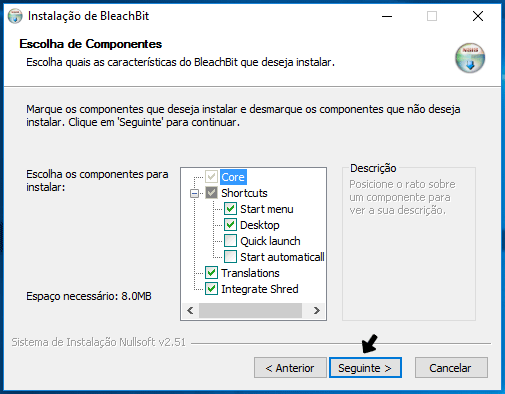Go back with the Anterior button
The image size is (505, 394).
290,368
